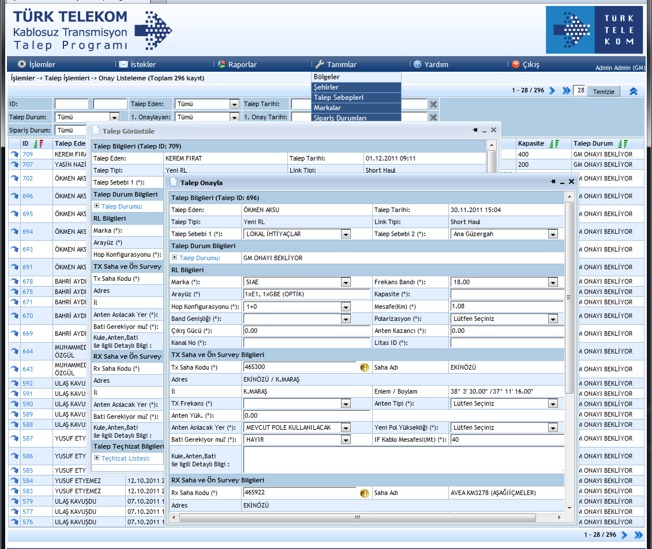
Task: Click the Mesafe(Km) input field
Action: point(506,307)
